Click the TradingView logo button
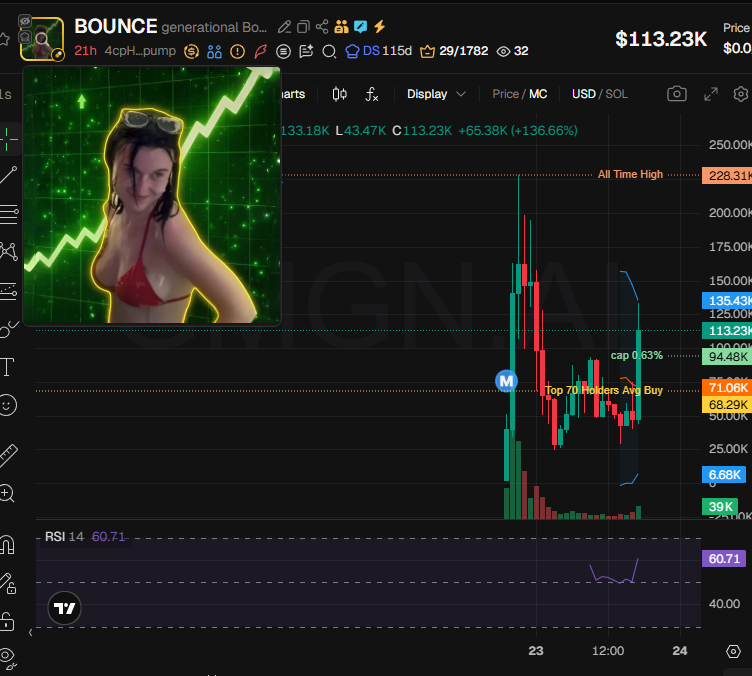Viewport: 752px width, 676px height. pyautogui.click(x=64, y=608)
